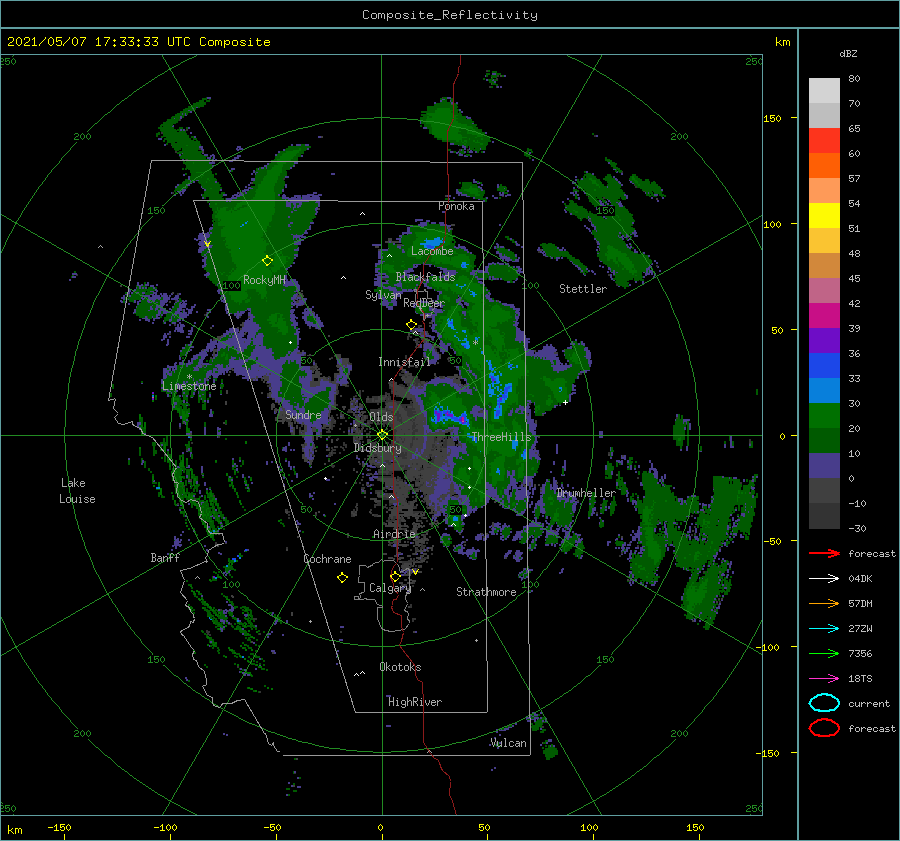The height and width of the screenshot is (841, 900).
Task: Click the cyan 27ZW arrow icon
Action: click(x=824, y=629)
